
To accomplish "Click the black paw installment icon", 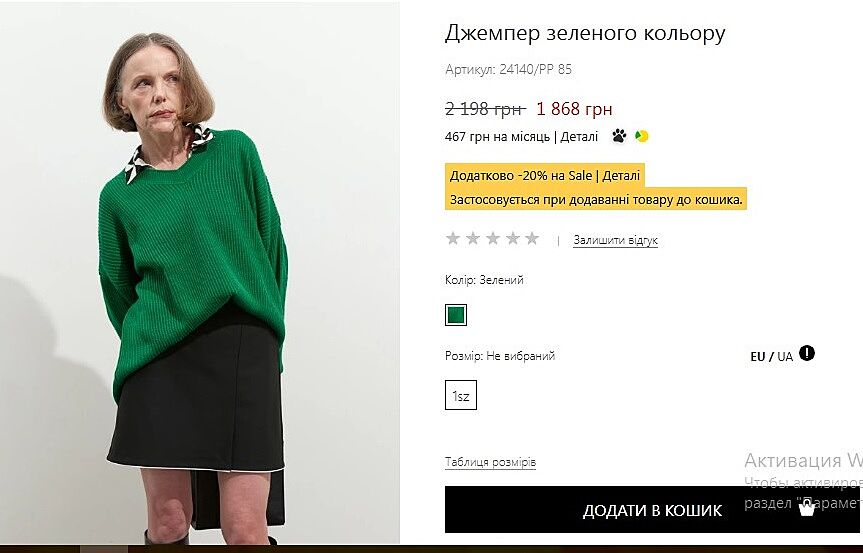I will 619,136.
